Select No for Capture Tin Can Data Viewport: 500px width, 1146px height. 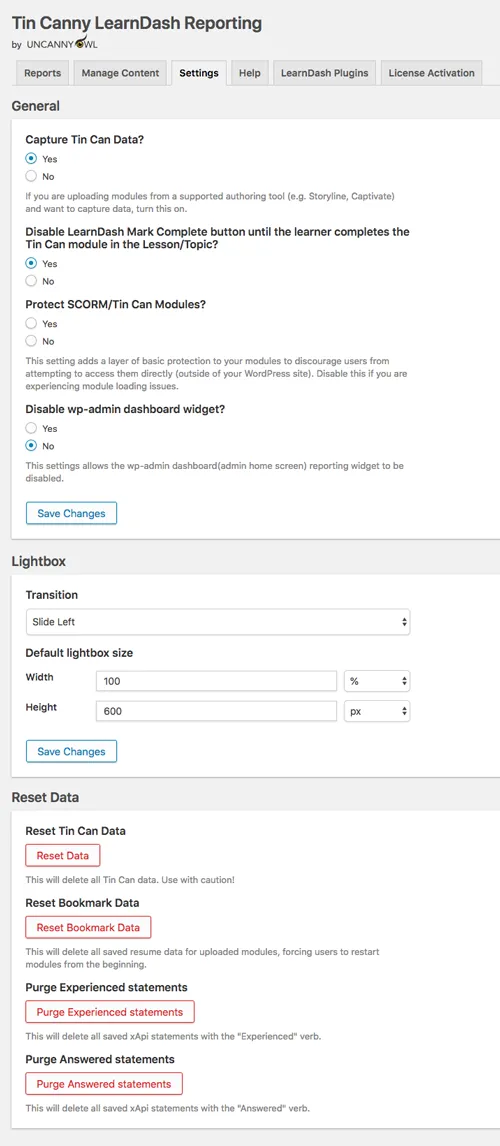pyautogui.click(x=31, y=176)
